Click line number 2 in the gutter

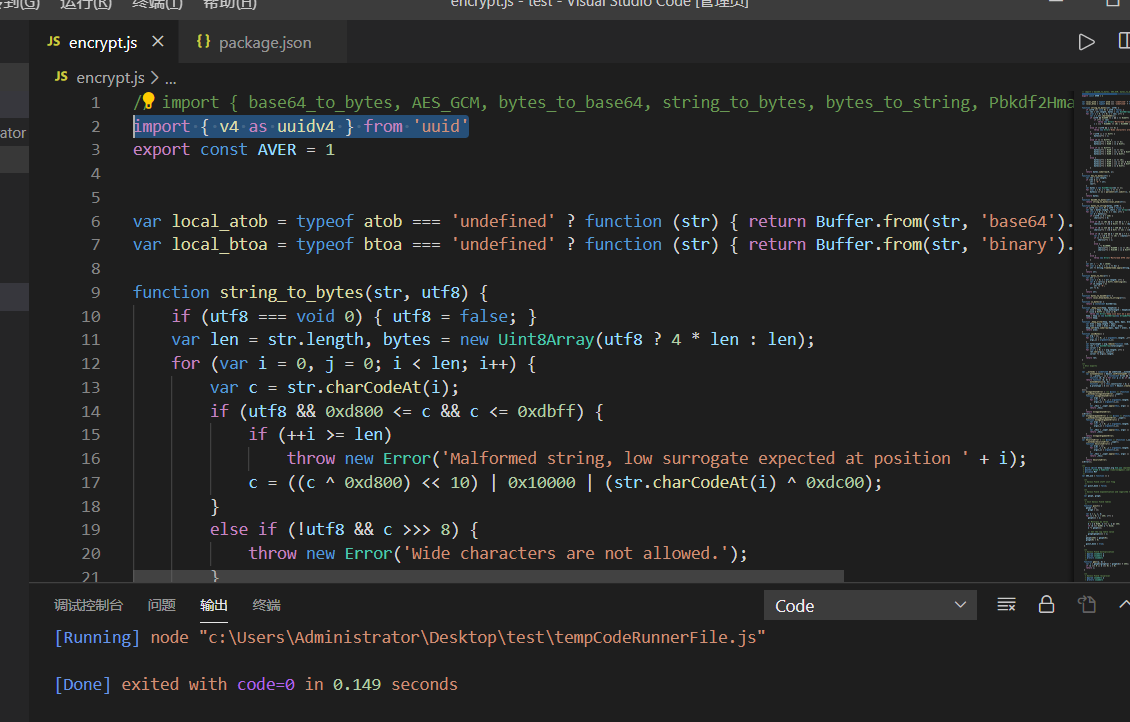[96, 127]
